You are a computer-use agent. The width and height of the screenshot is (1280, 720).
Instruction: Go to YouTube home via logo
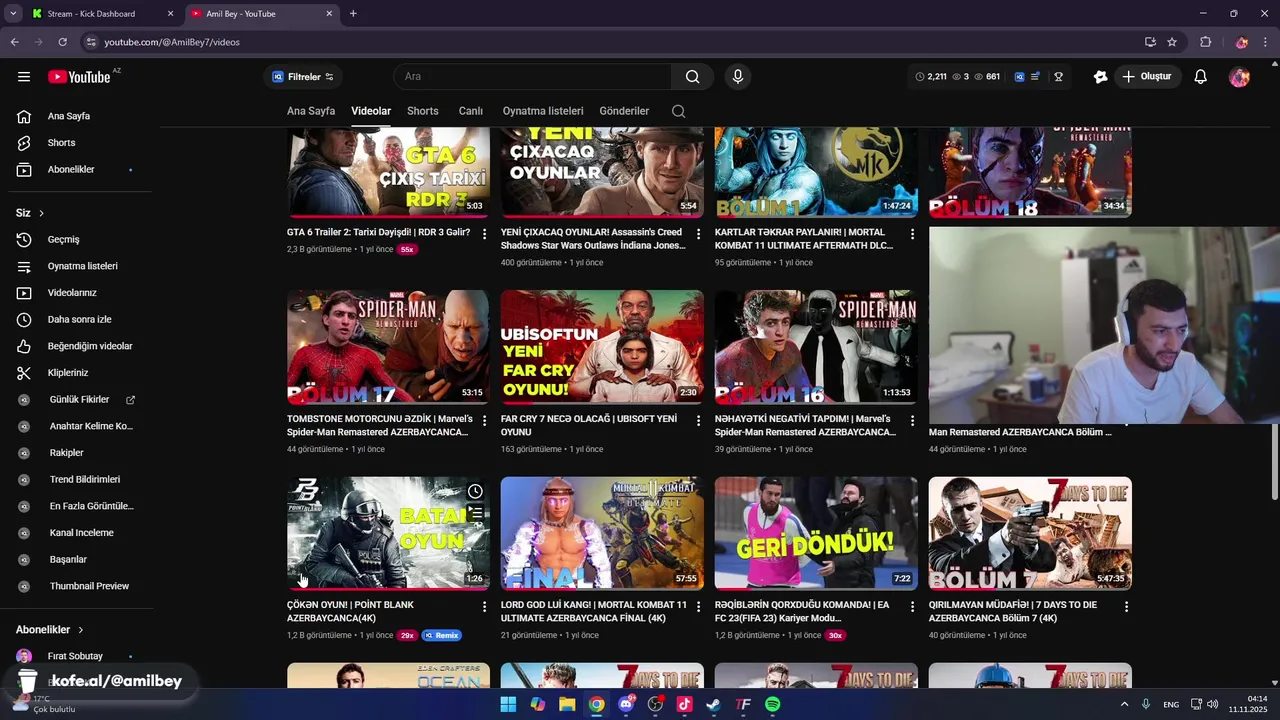click(79, 77)
